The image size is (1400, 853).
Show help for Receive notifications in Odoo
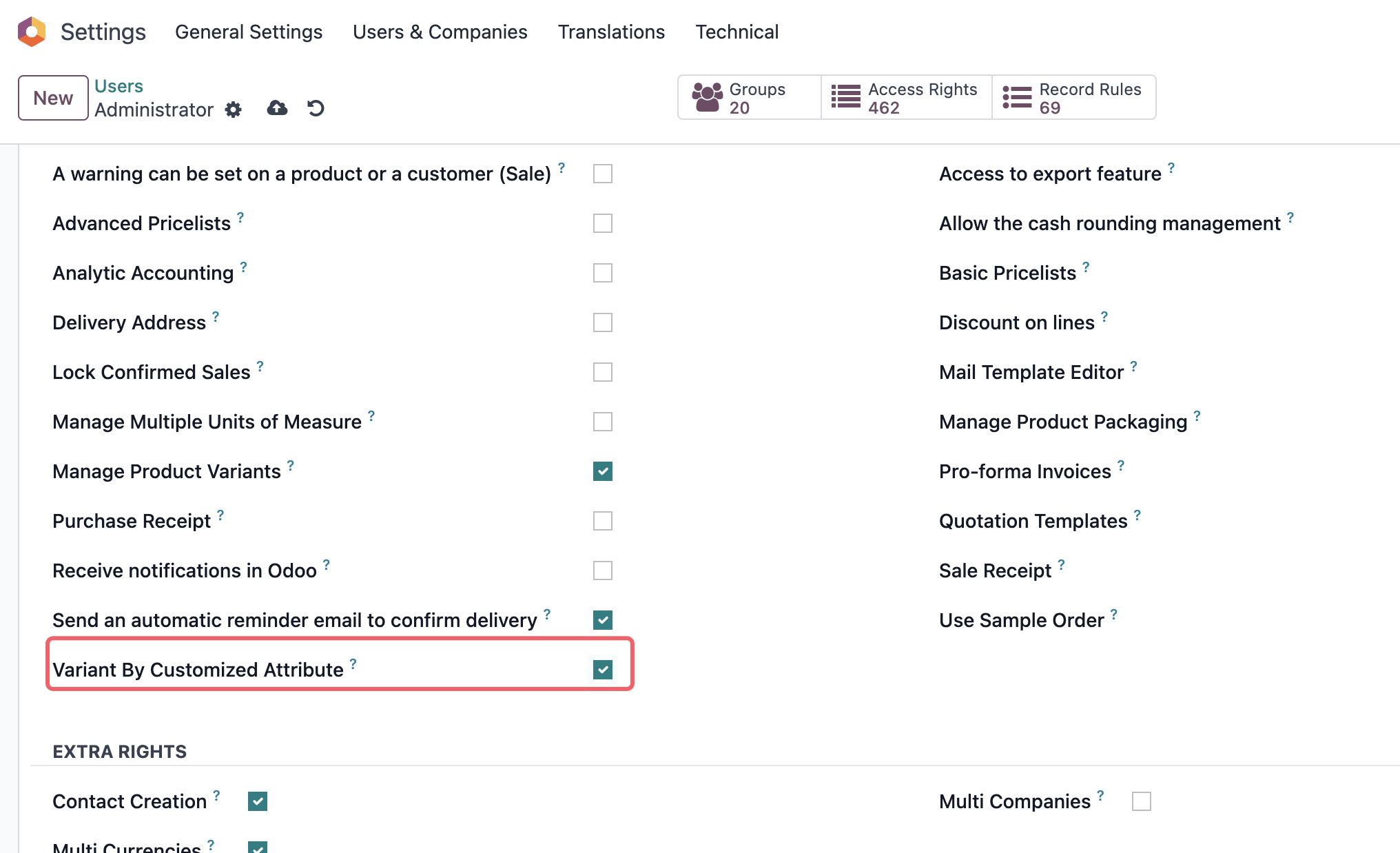pos(327,565)
